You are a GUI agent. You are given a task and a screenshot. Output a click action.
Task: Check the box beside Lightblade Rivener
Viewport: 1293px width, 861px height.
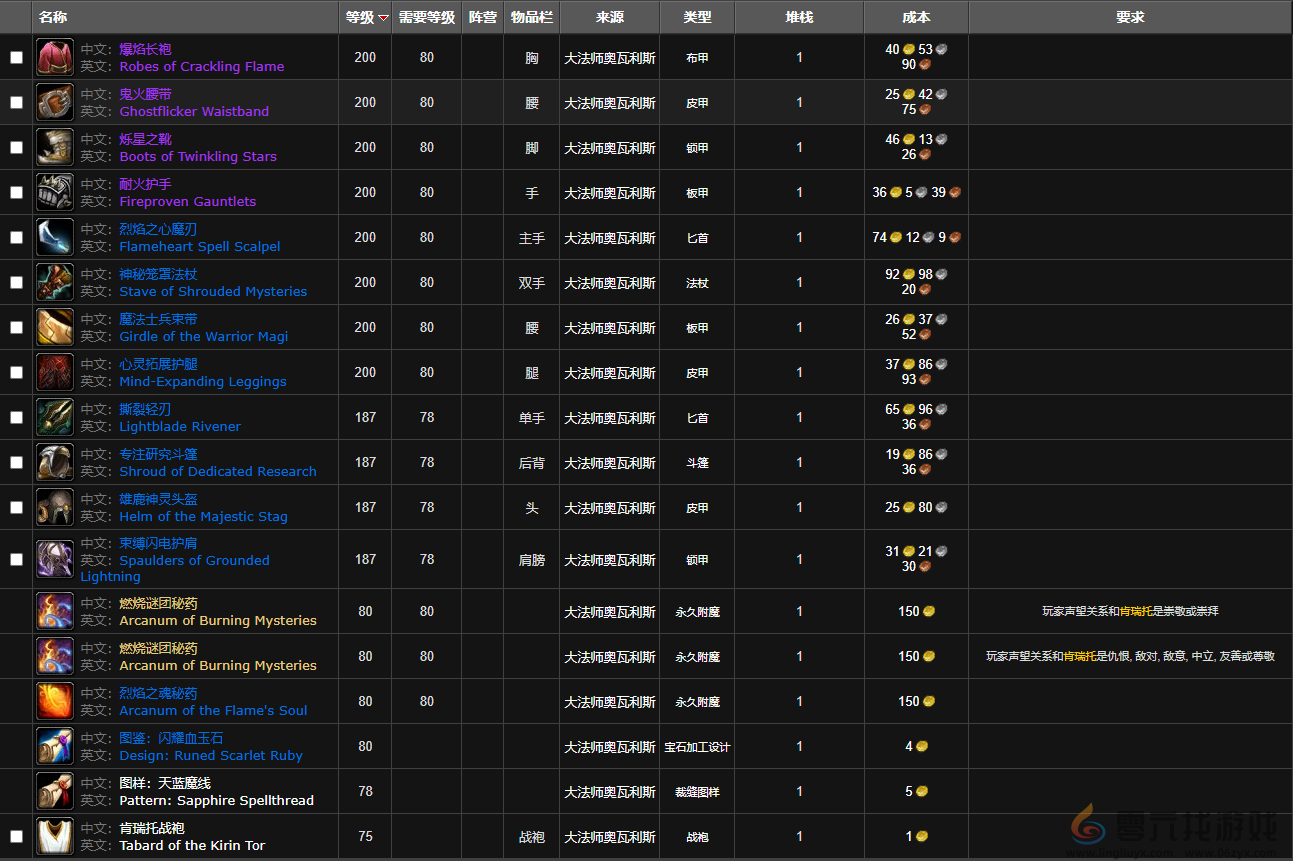[16, 417]
